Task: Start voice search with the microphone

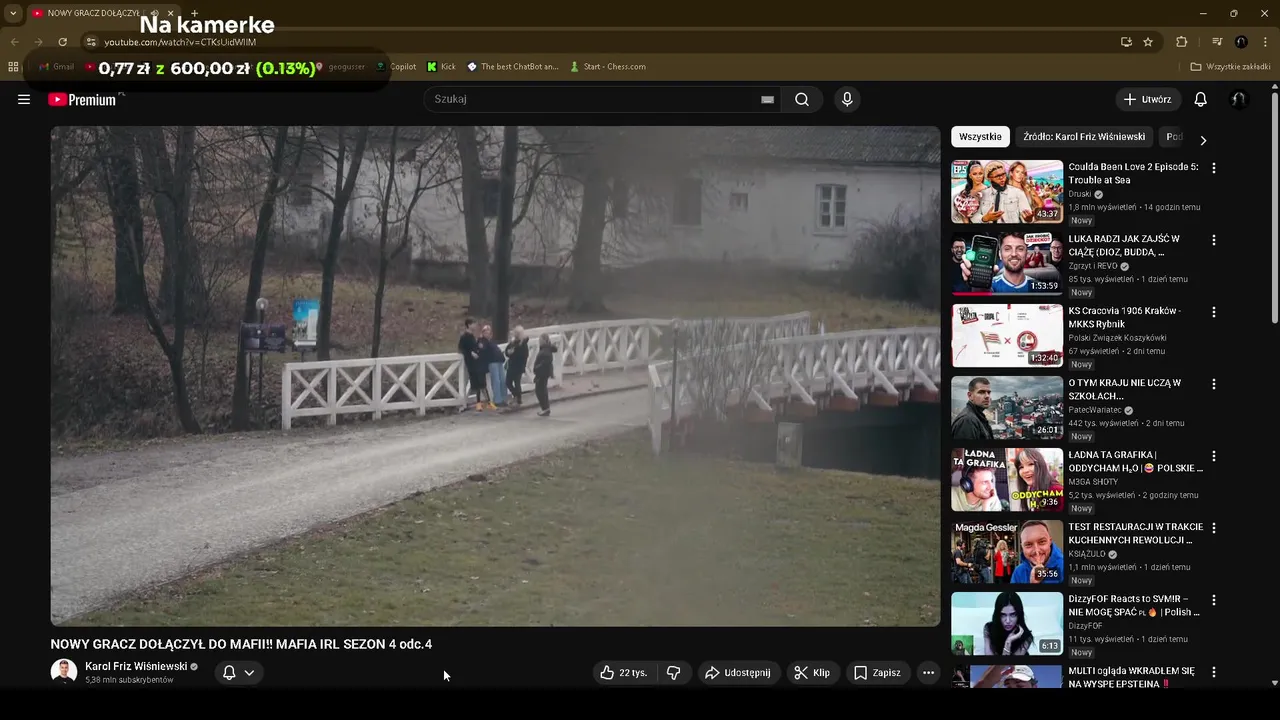Action: tap(847, 99)
